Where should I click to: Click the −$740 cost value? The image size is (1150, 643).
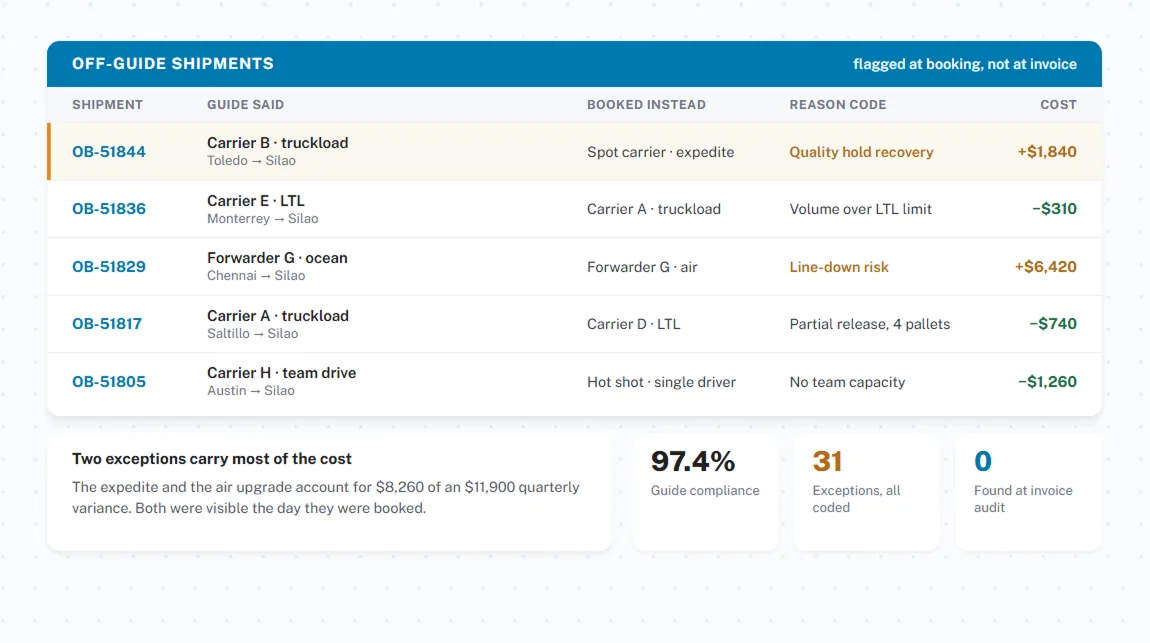point(1052,324)
